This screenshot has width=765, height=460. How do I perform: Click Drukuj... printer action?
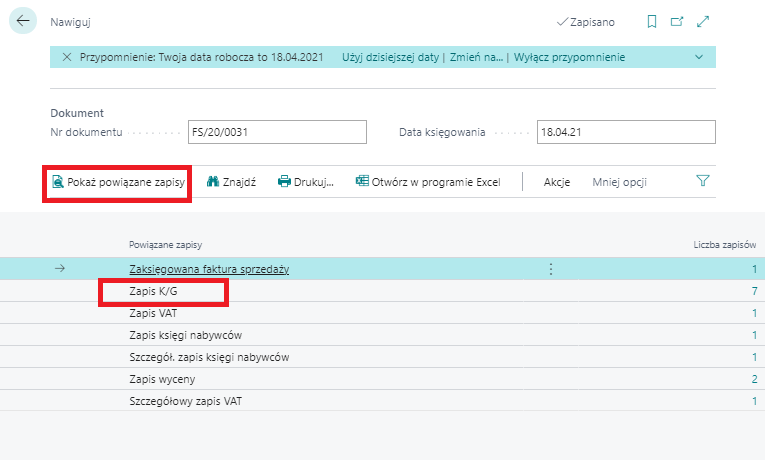coord(306,182)
